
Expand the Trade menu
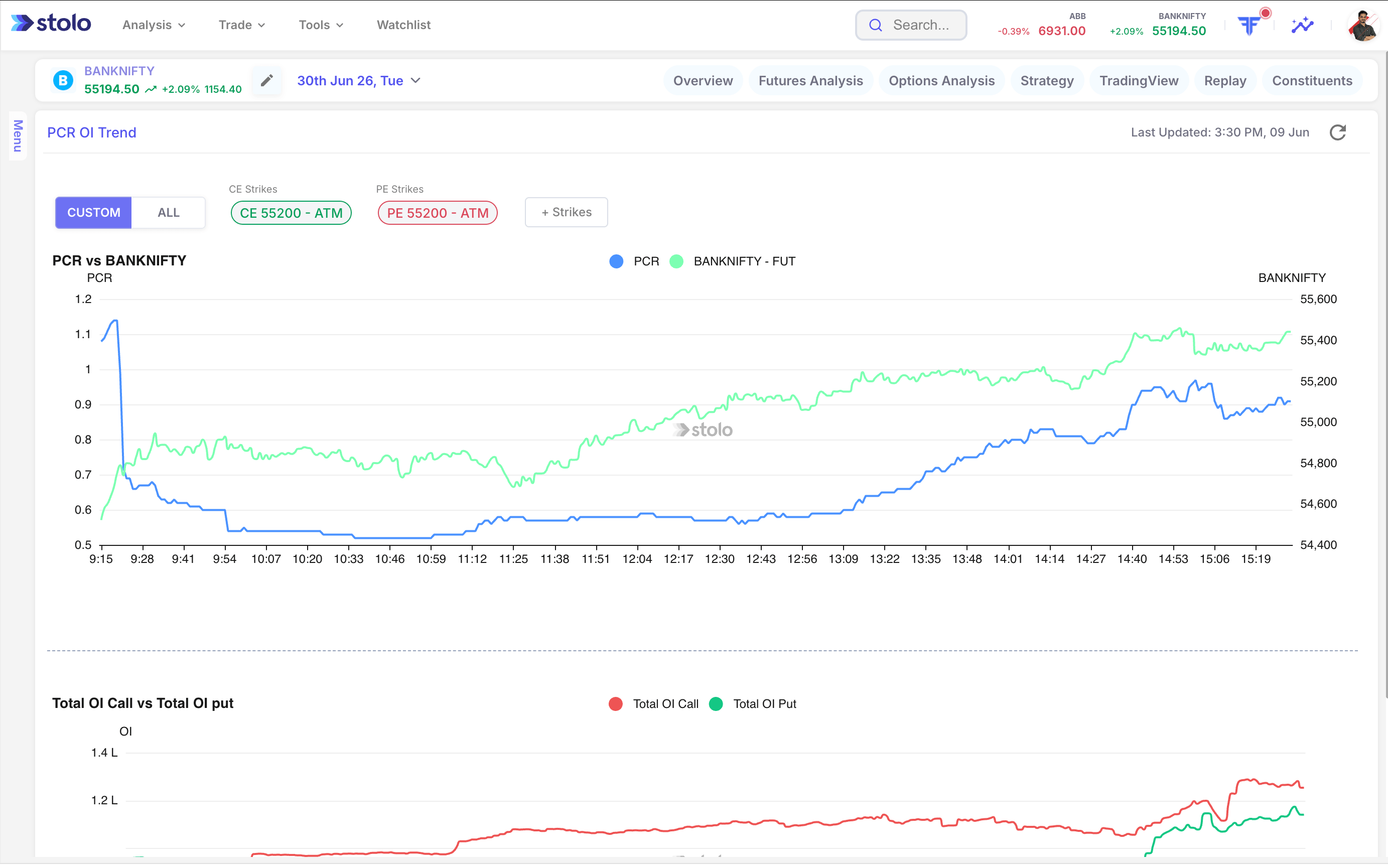(x=242, y=25)
